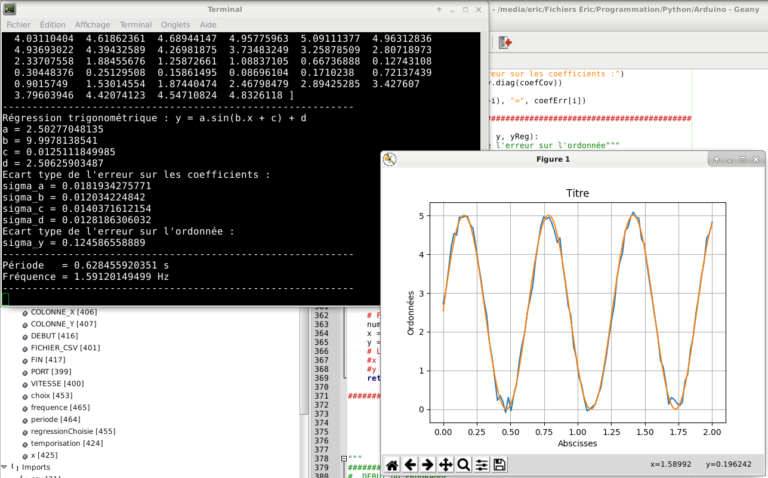Open the Configure subplots dialog
The image size is (768, 478).
point(482,464)
